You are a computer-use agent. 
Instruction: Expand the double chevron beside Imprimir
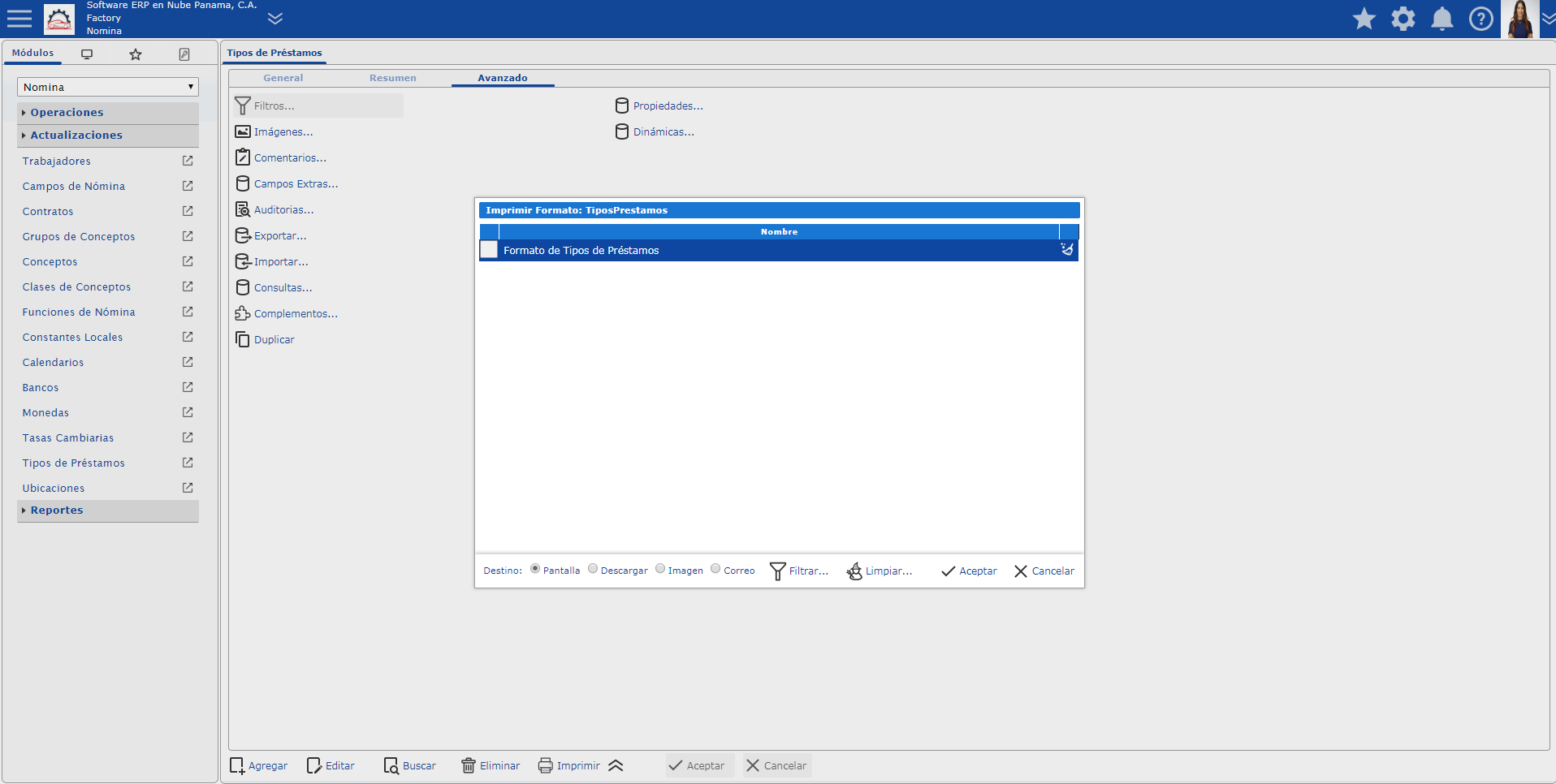616,765
